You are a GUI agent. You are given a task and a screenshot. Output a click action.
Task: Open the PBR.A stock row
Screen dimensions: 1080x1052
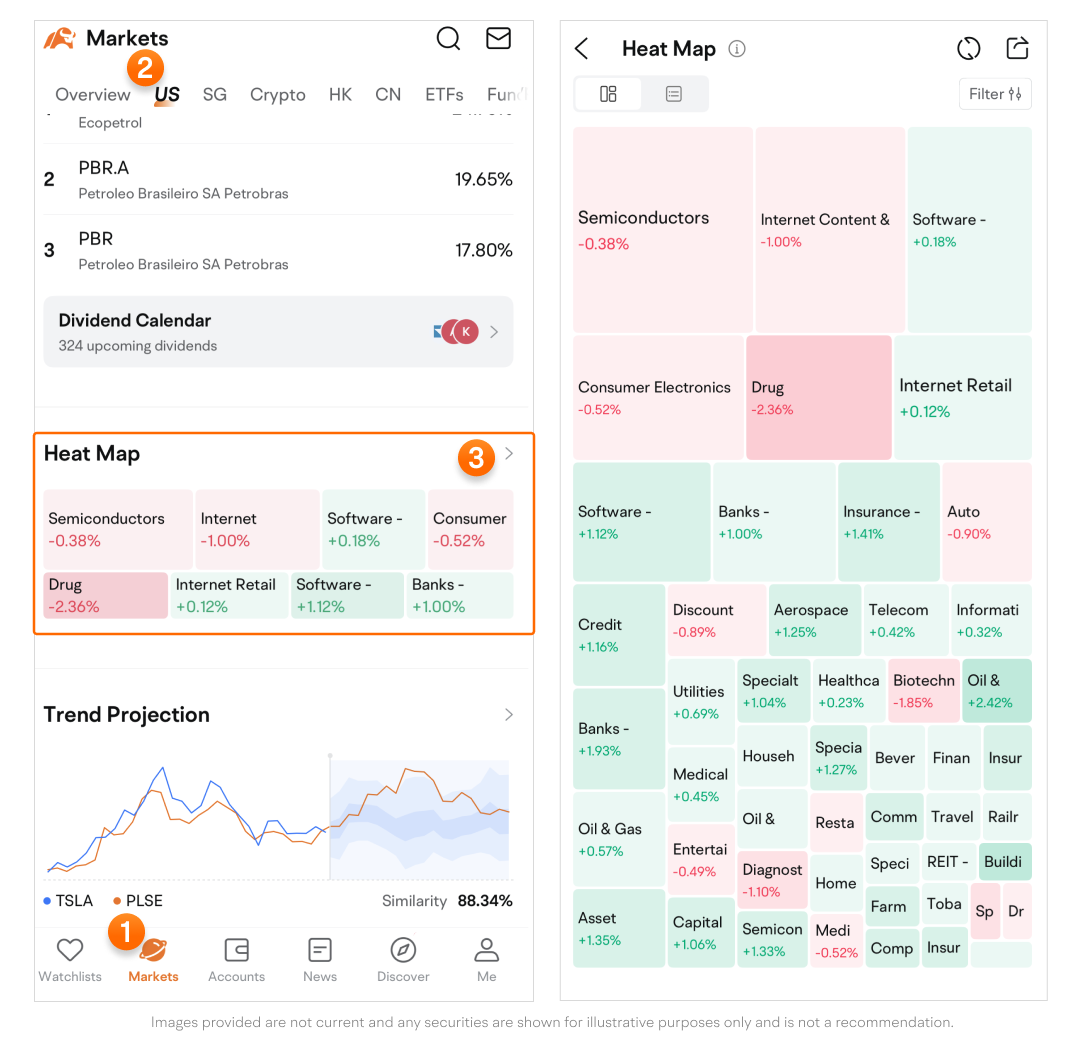coord(278,180)
